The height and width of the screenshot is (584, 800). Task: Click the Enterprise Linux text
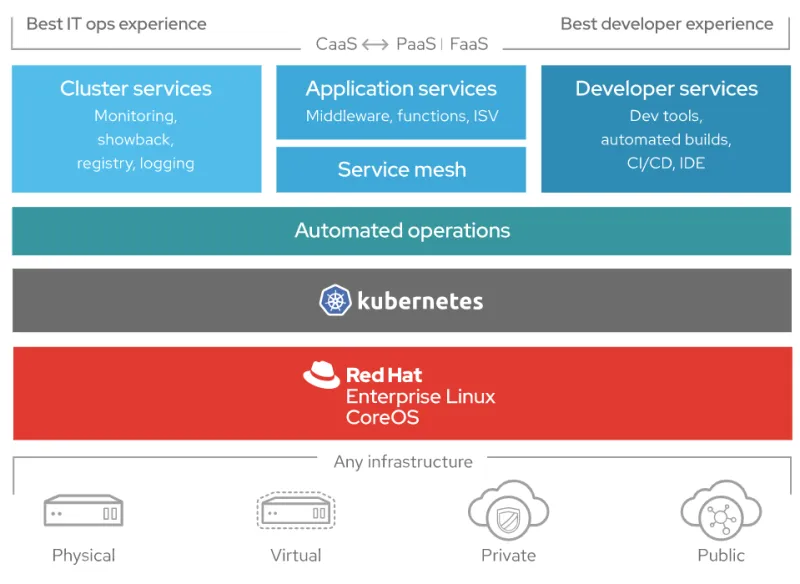420,396
